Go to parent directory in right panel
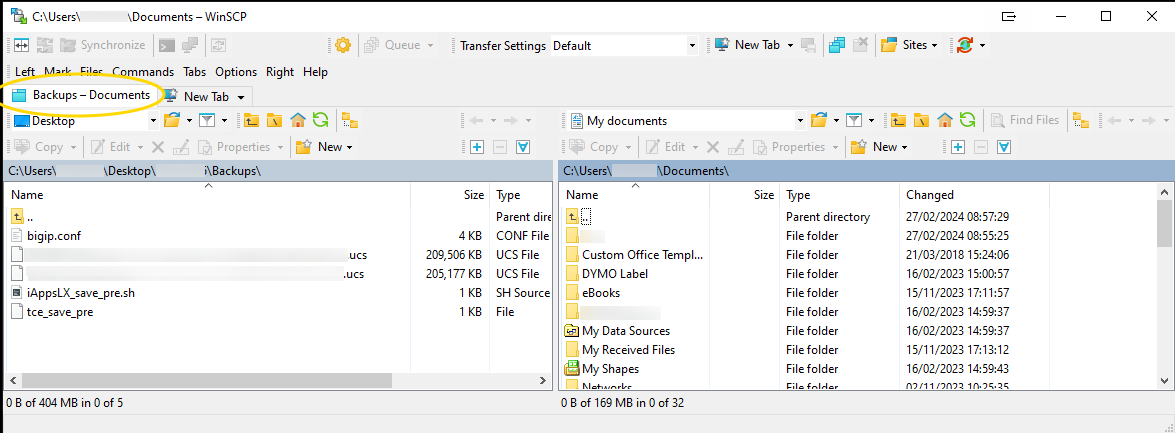This screenshot has height=433, width=1175. 898,120
